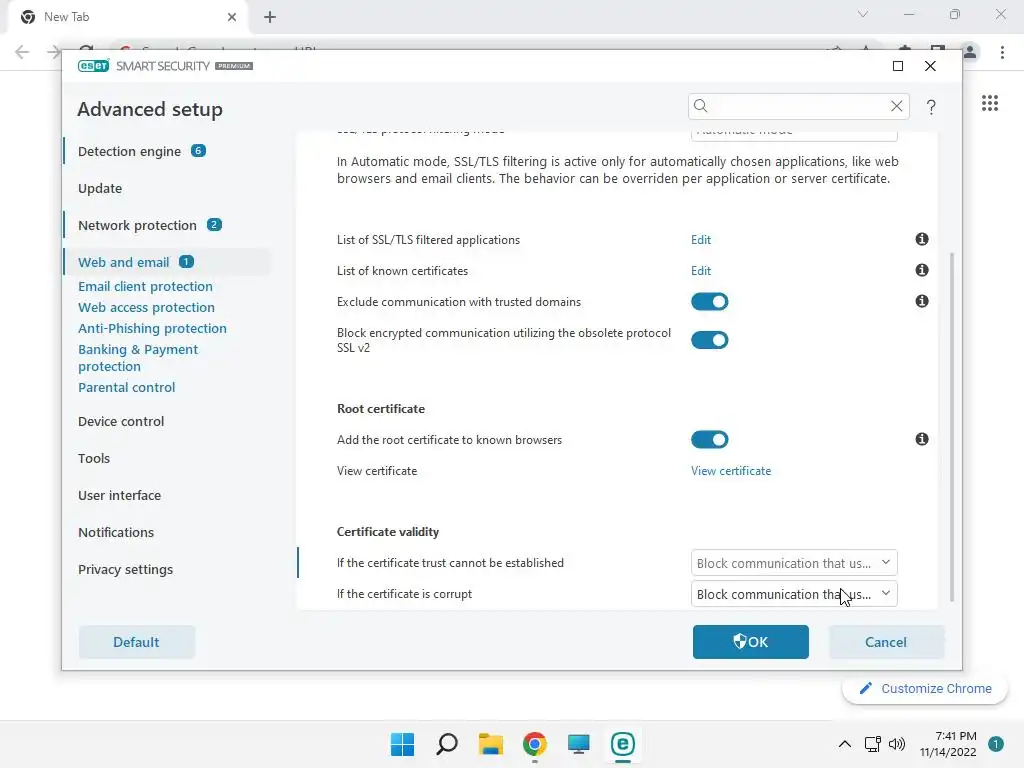Screen dimensions: 1024x768
Task: Edit the List of known certificates
Action: (701, 270)
